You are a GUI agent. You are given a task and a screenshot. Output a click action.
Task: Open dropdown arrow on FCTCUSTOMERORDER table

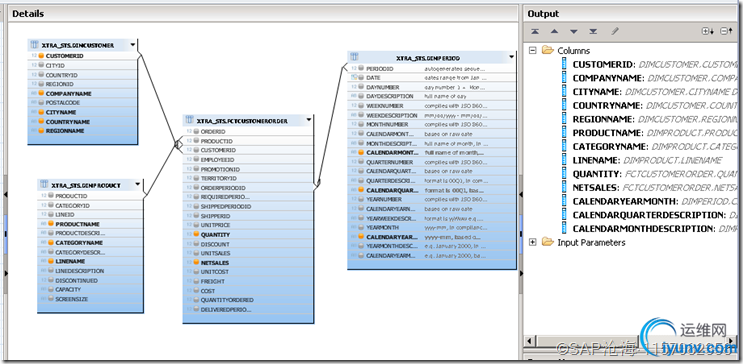pos(308,120)
